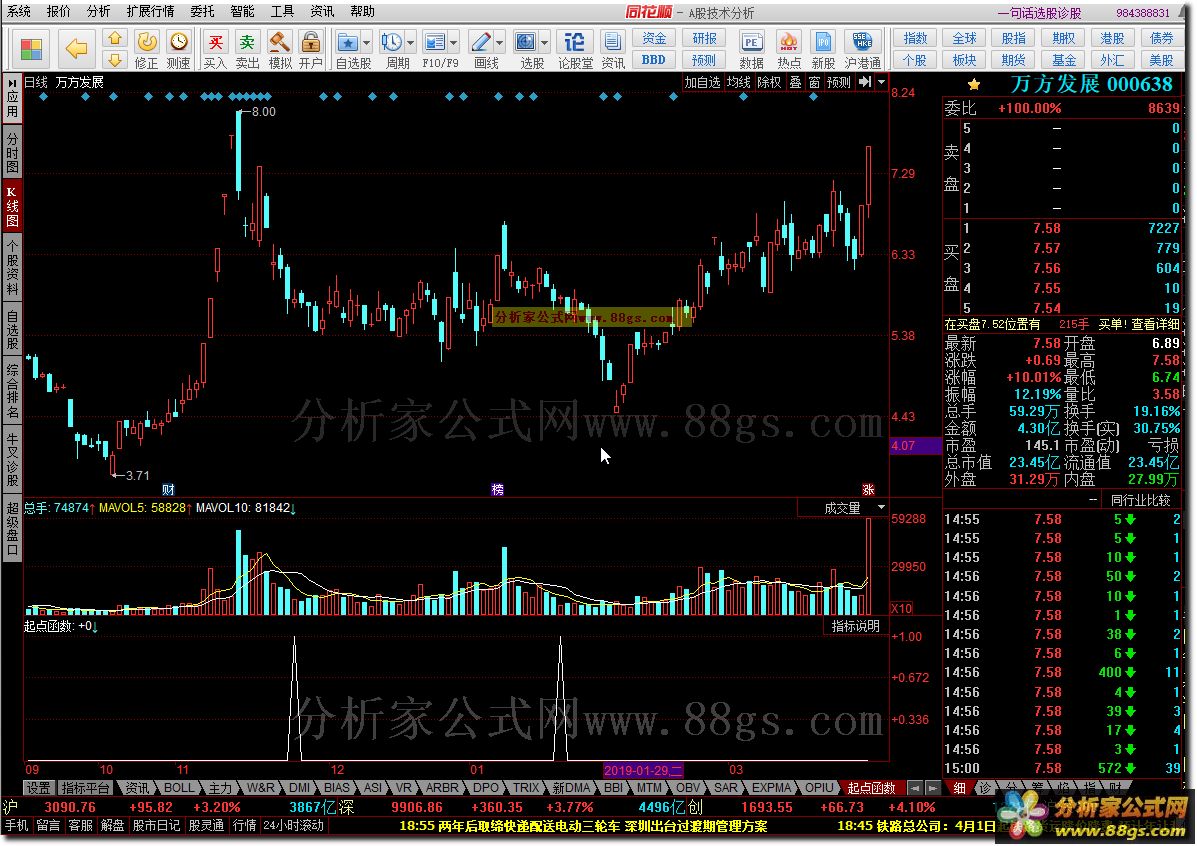
Task: Click the 股市日记 status bar button
Action: point(156,825)
